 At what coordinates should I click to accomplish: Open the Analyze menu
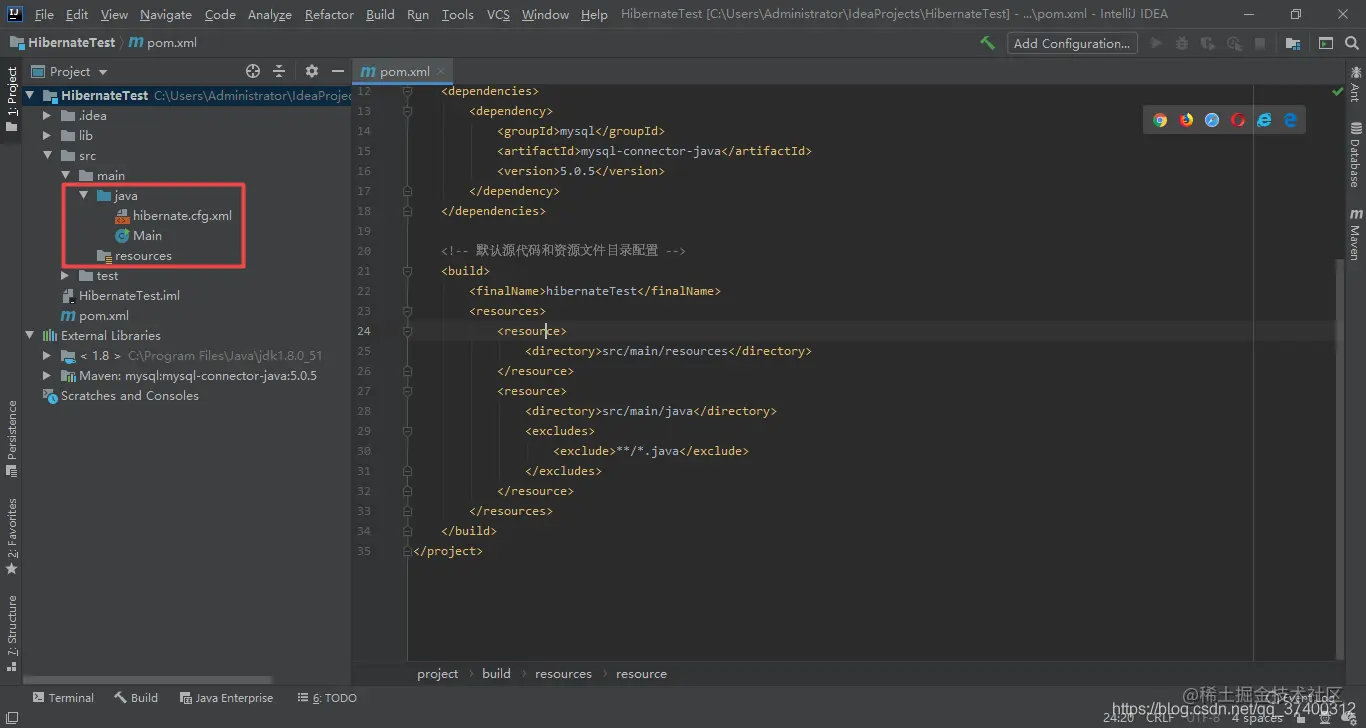269,14
